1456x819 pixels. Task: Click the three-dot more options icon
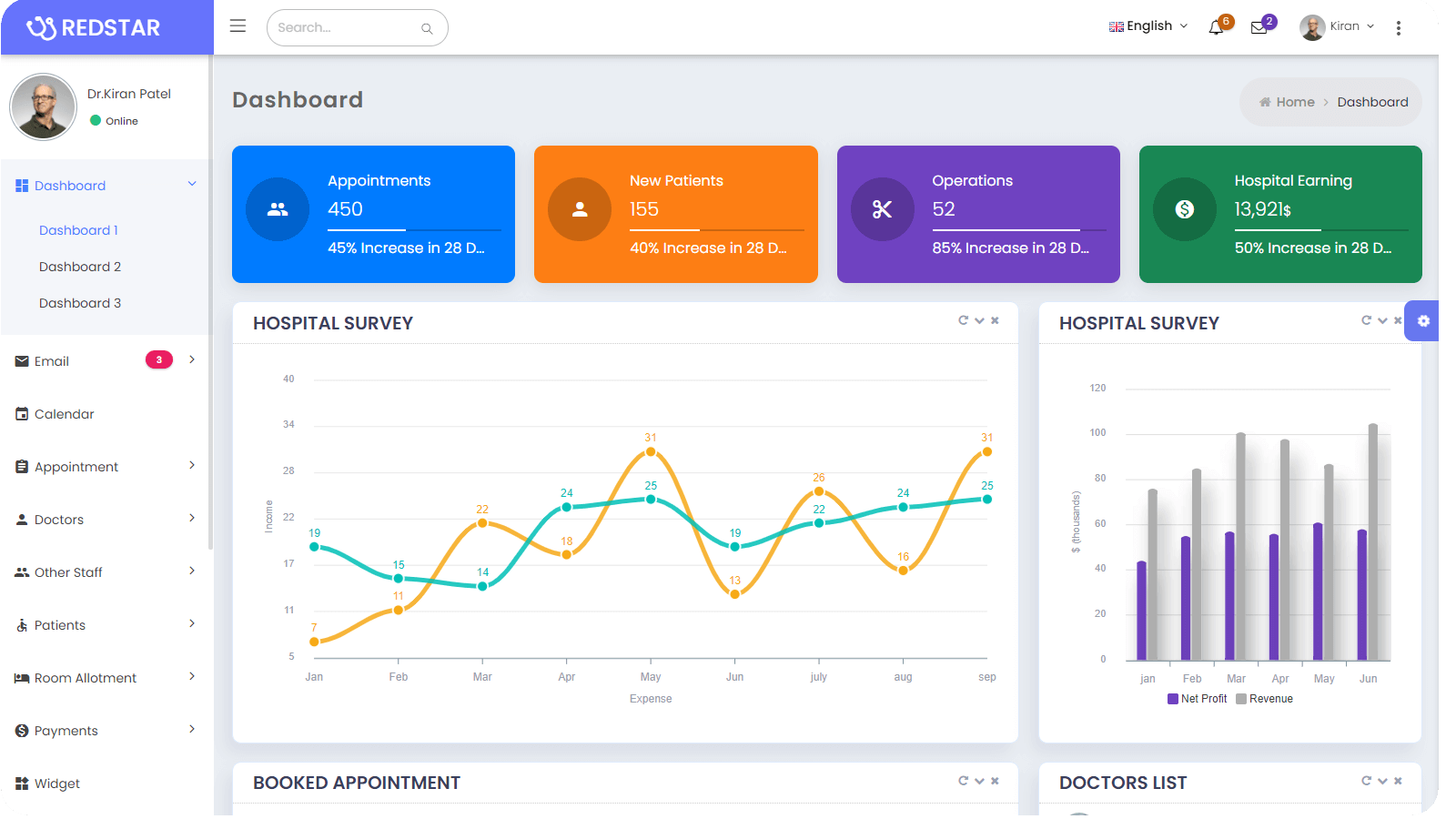(x=1399, y=28)
